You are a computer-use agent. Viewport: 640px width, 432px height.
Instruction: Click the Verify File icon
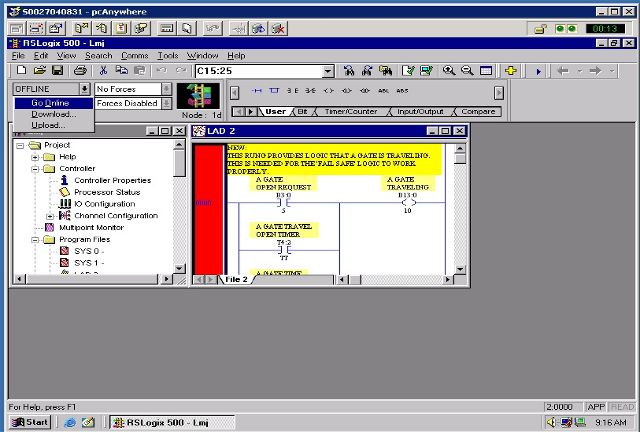tap(408, 71)
